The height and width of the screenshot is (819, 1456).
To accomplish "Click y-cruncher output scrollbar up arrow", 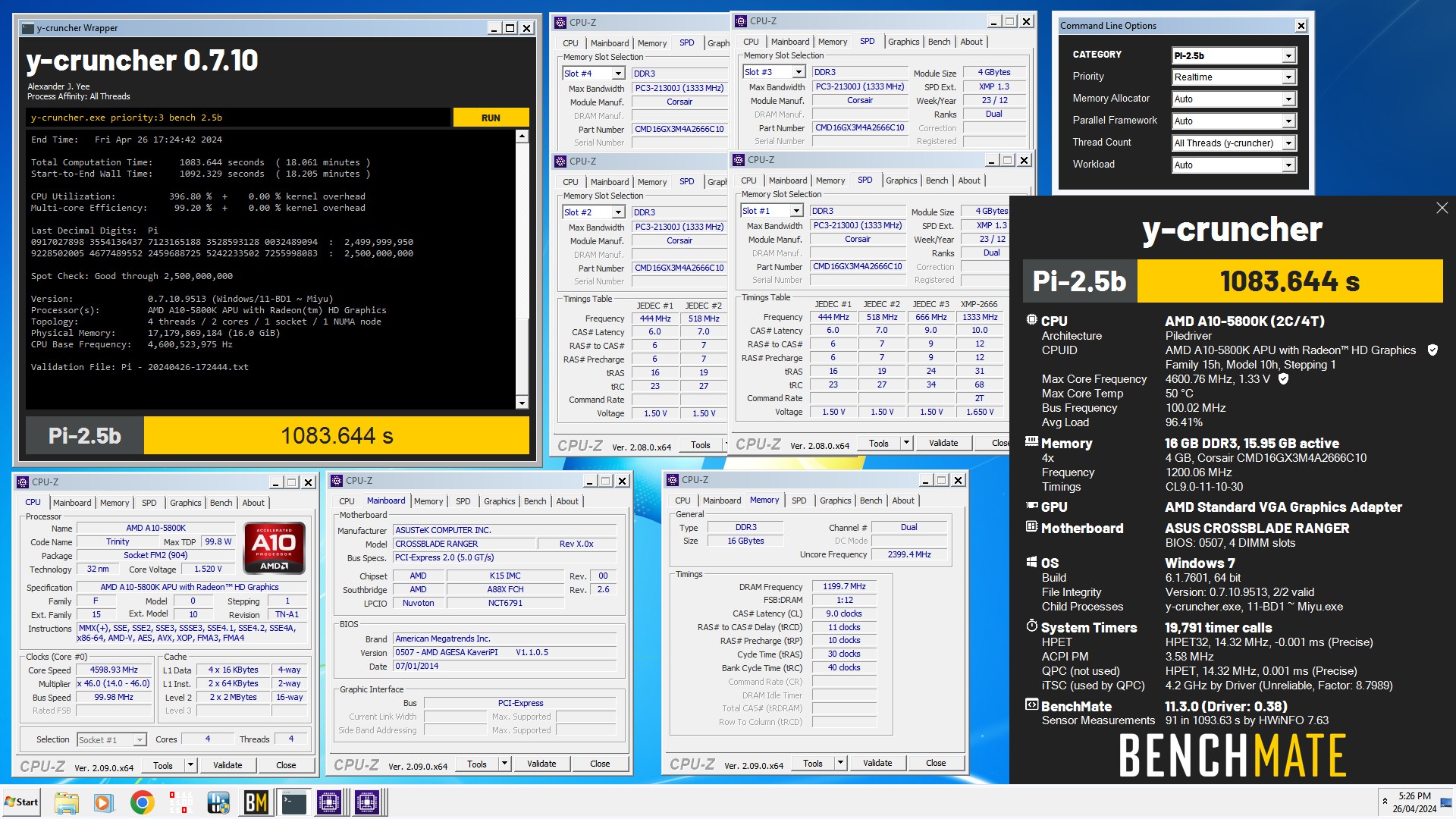I will click(522, 136).
